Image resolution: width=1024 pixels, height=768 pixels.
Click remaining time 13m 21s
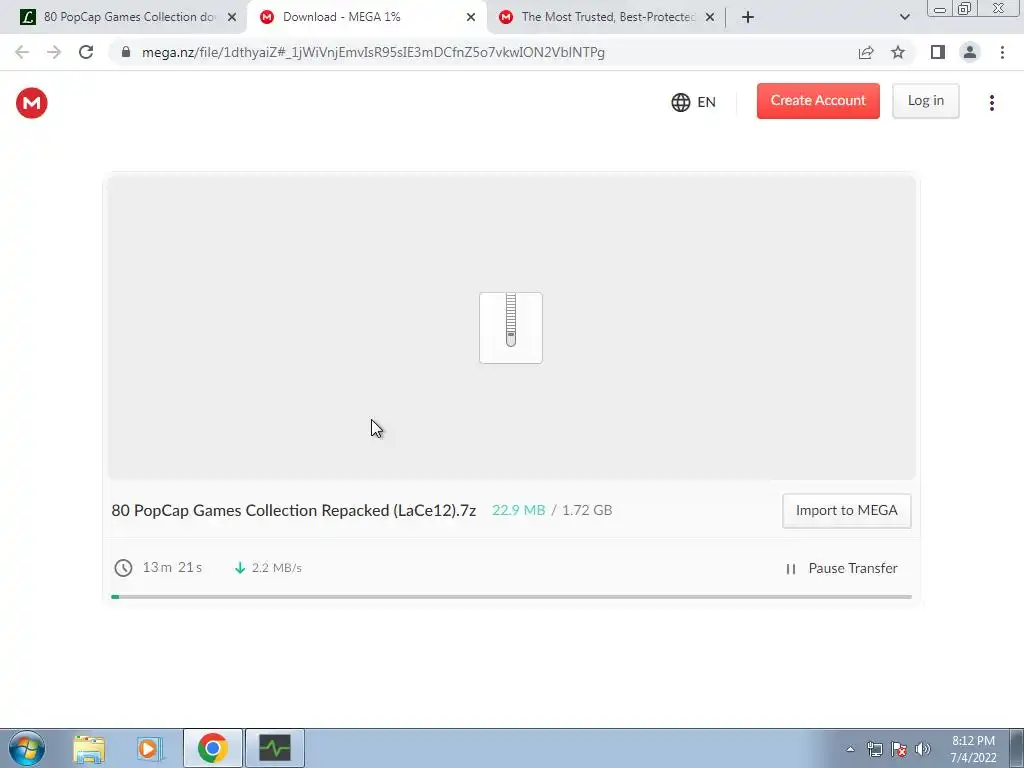point(172,568)
